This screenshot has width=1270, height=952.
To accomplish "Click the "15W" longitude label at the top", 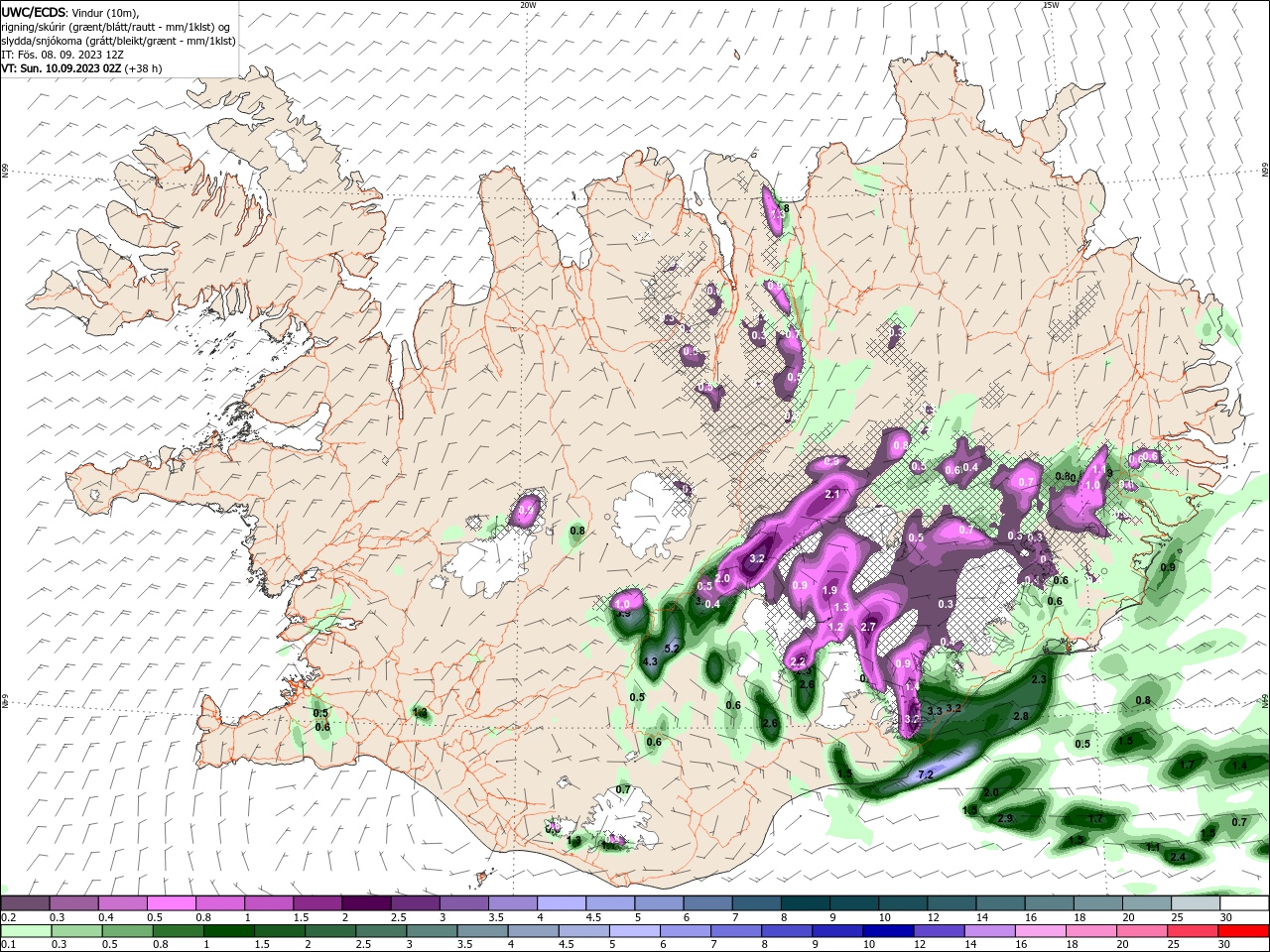I will (x=1051, y=5).
